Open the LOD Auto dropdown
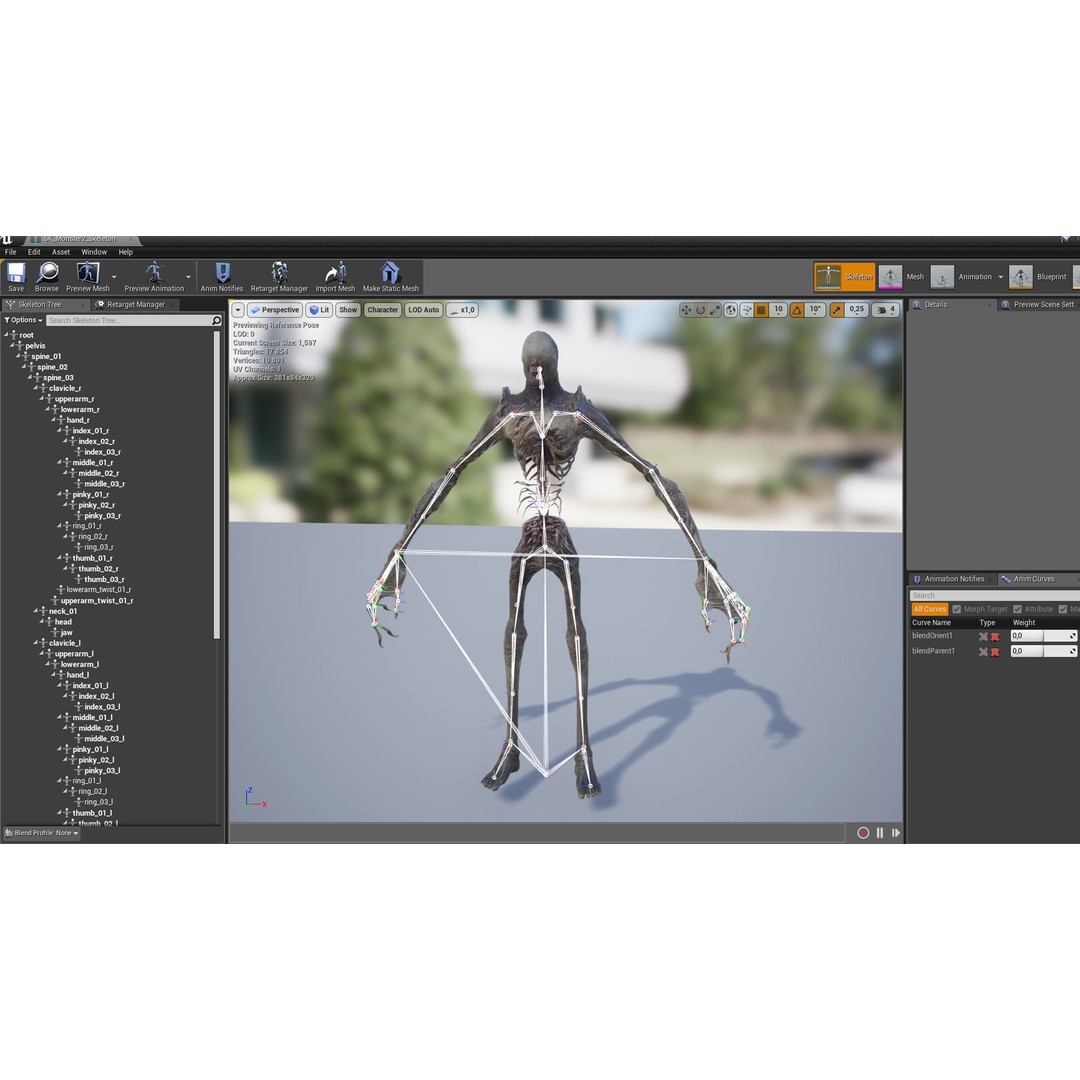This screenshot has height=1080, width=1080. click(423, 310)
